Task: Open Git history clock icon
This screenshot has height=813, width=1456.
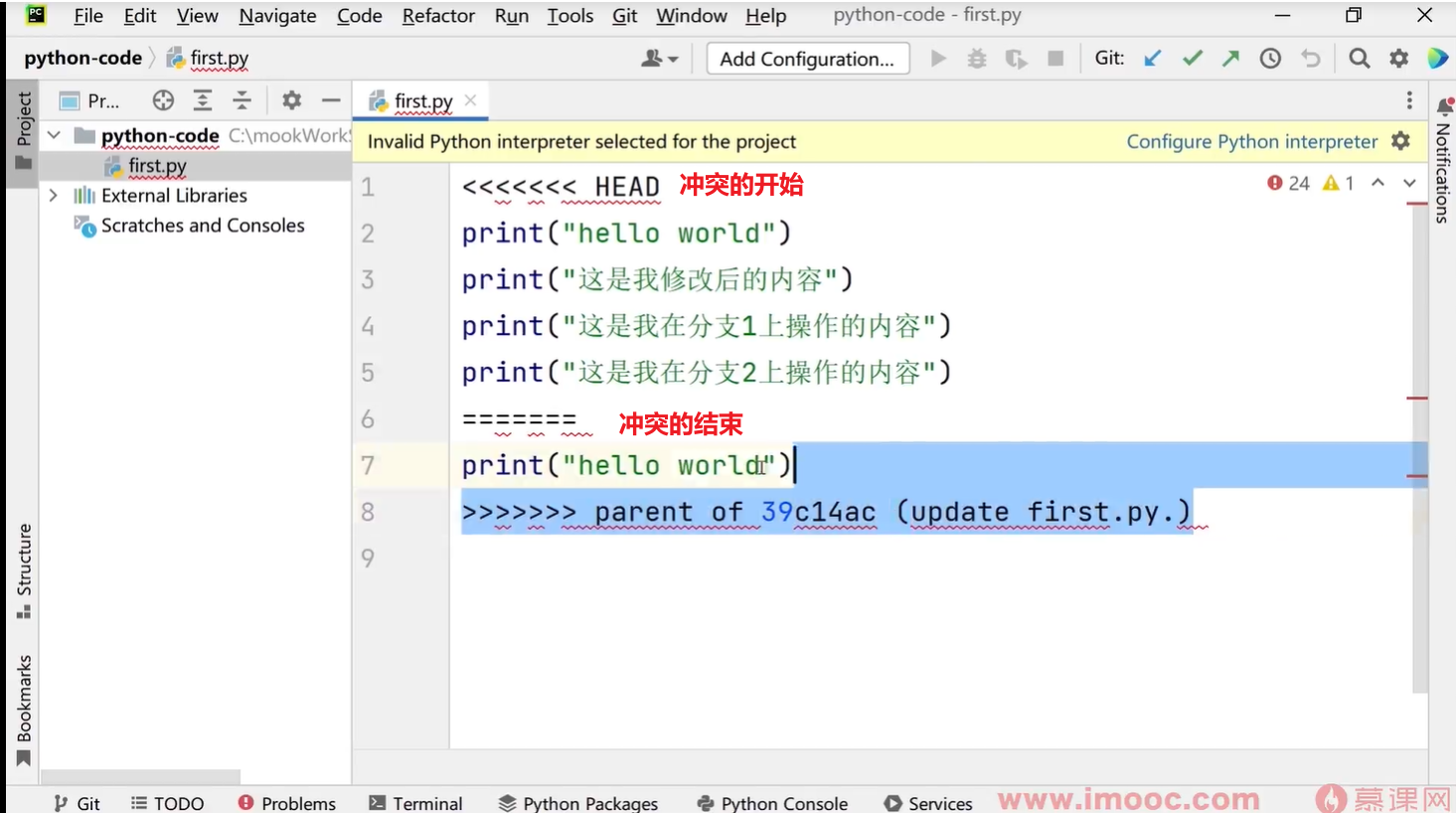Action: pyautogui.click(x=1270, y=59)
